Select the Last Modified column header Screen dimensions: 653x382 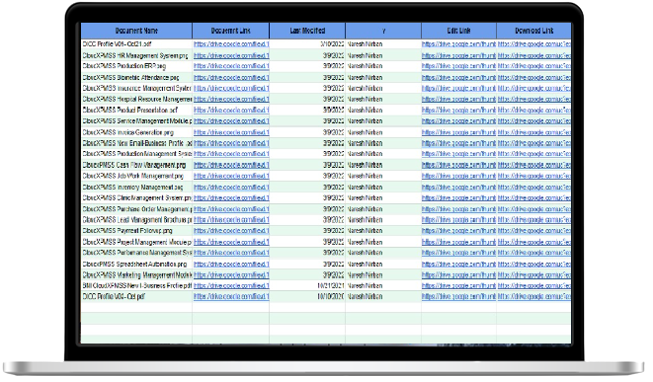(x=307, y=31)
